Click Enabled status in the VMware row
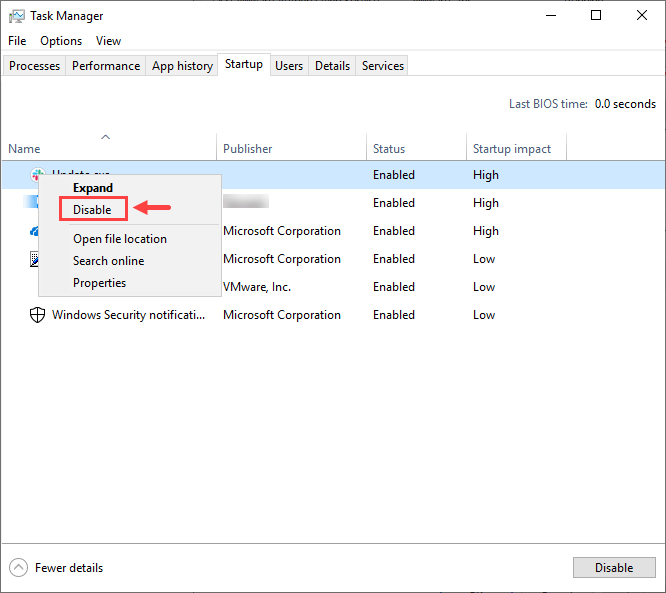This screenshot has width=666, height=593. coord(394,287)
